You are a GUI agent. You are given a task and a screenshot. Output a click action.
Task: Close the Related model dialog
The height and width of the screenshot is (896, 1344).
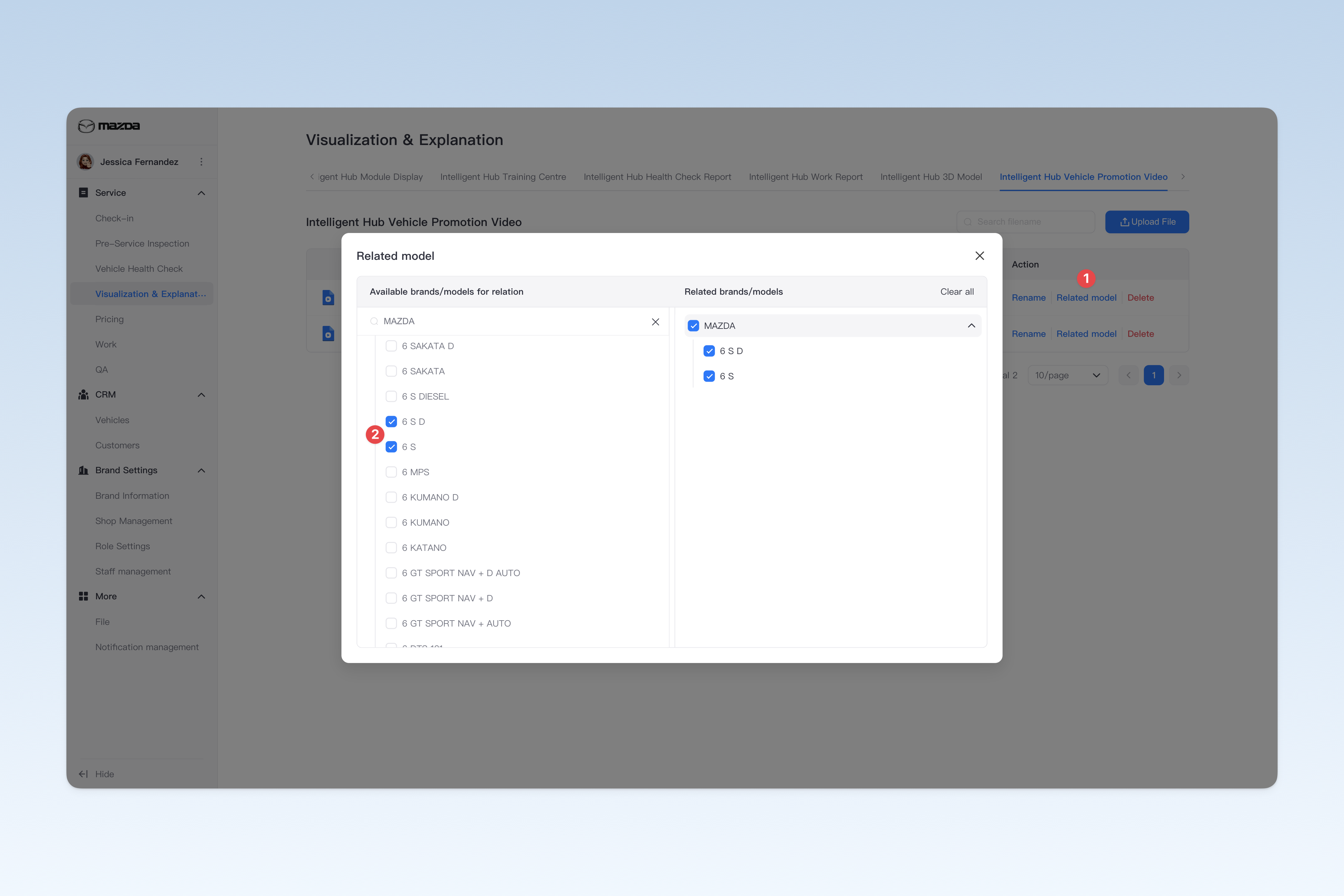pos(979,256)
